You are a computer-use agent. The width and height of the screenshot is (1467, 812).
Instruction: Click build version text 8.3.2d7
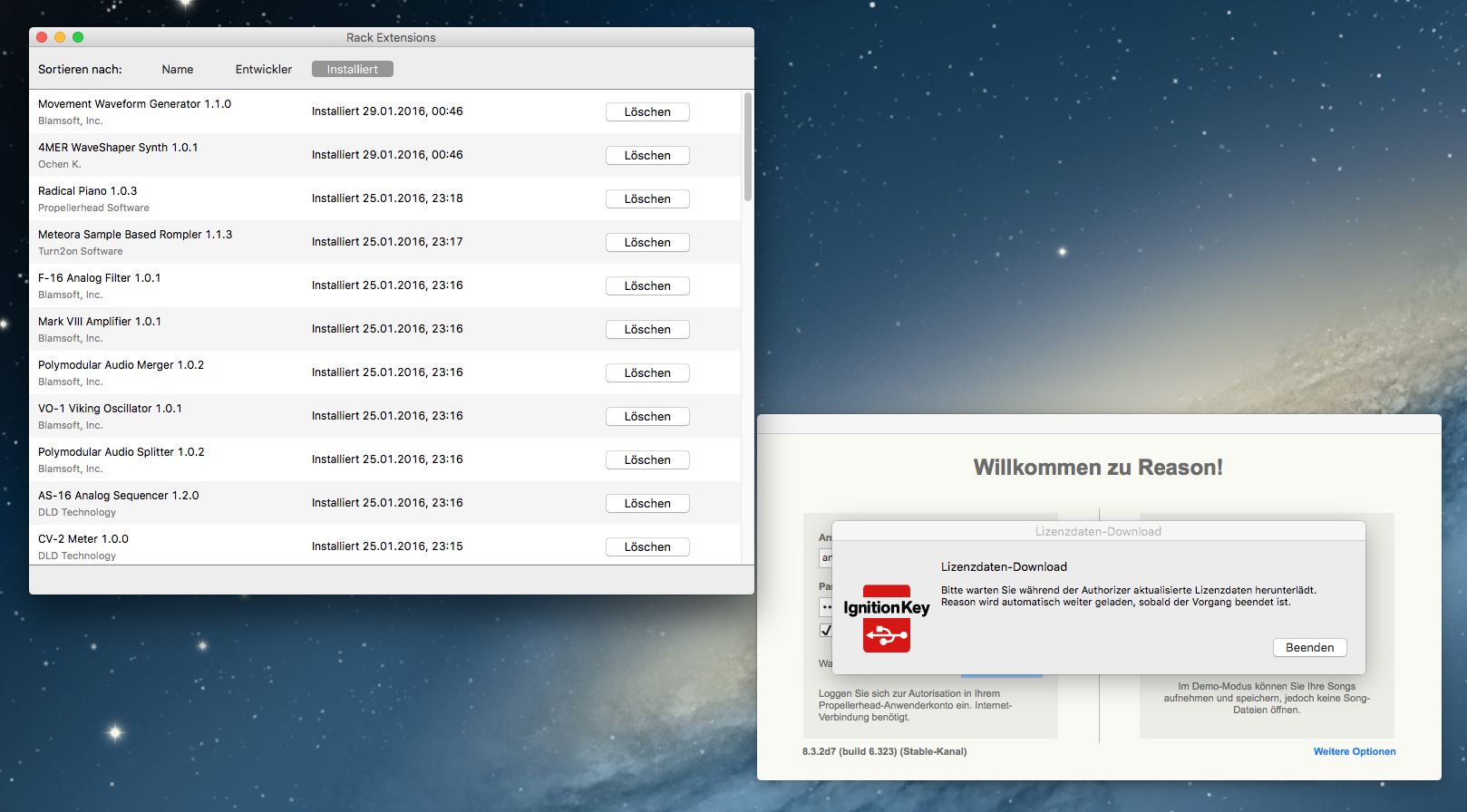coord(884,752)
